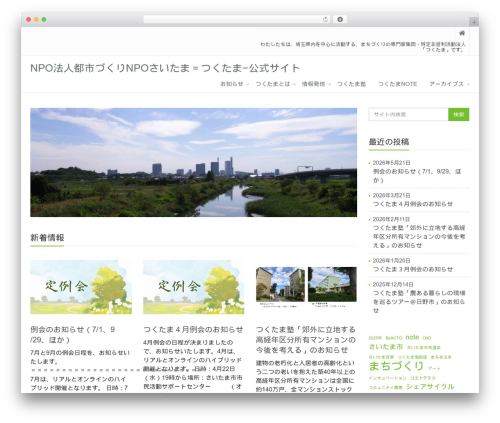
Task: Open sidebar post about 日野市 tour
Action: [x=419, y=302]
